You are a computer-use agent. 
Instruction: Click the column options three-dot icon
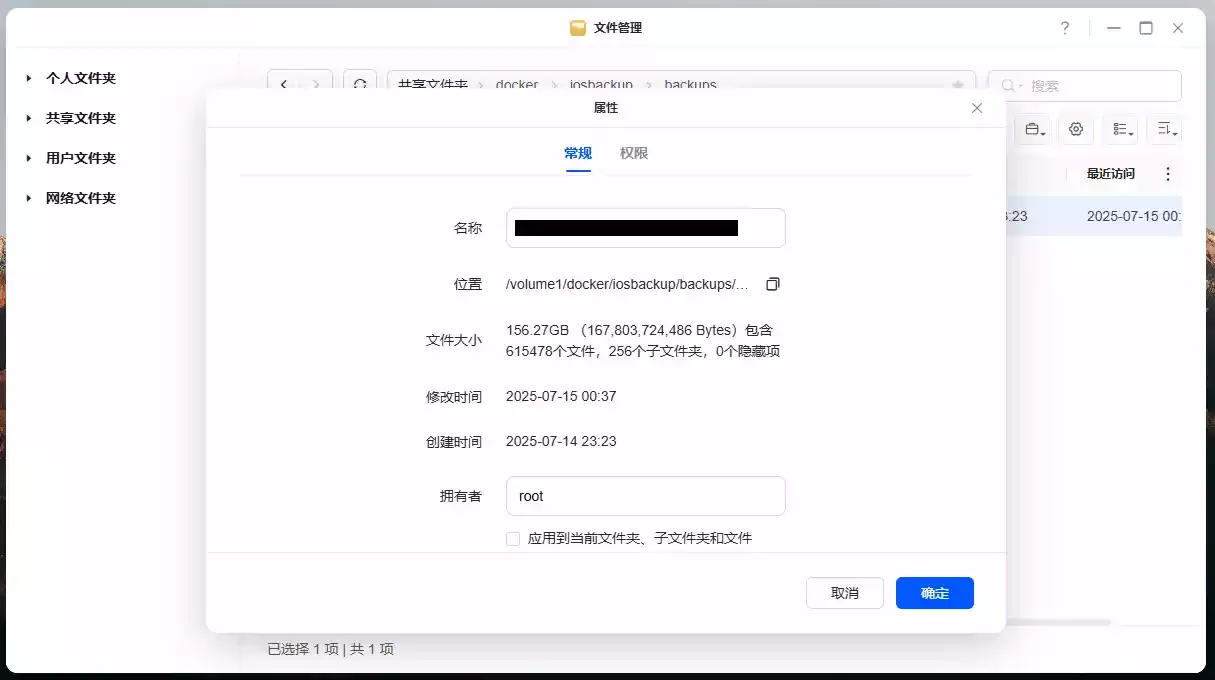pos(1168,174)
